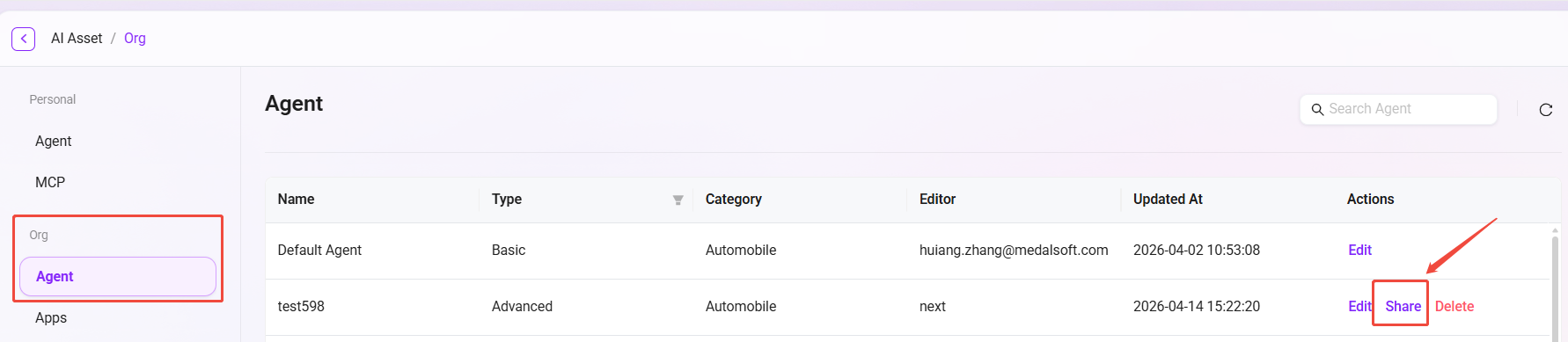Click the Category column header

(733, 199)
